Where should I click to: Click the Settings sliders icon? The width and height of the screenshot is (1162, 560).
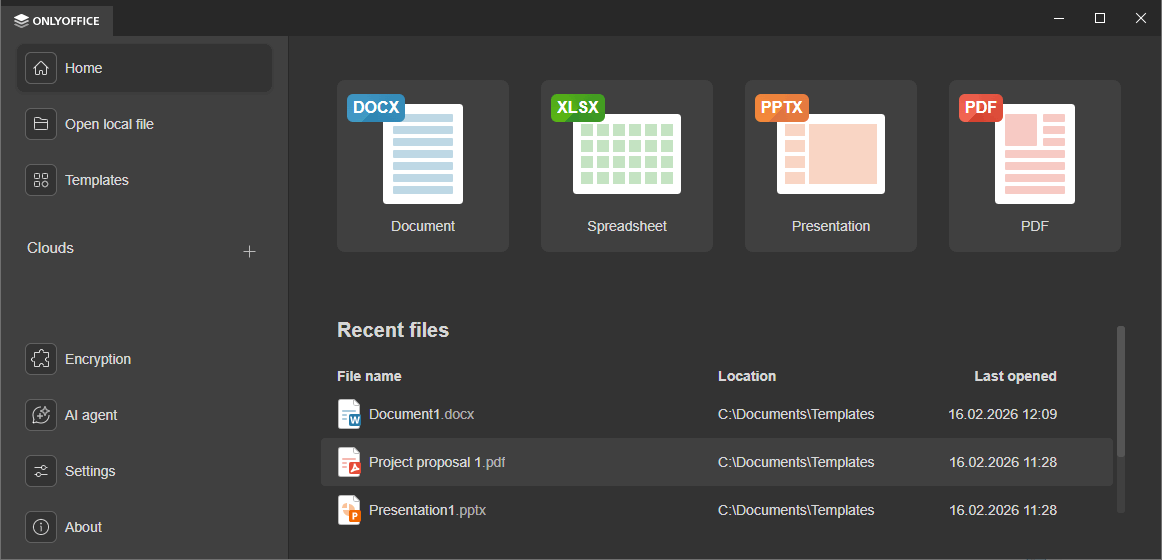pyautogui.click(x=41, y=471)
